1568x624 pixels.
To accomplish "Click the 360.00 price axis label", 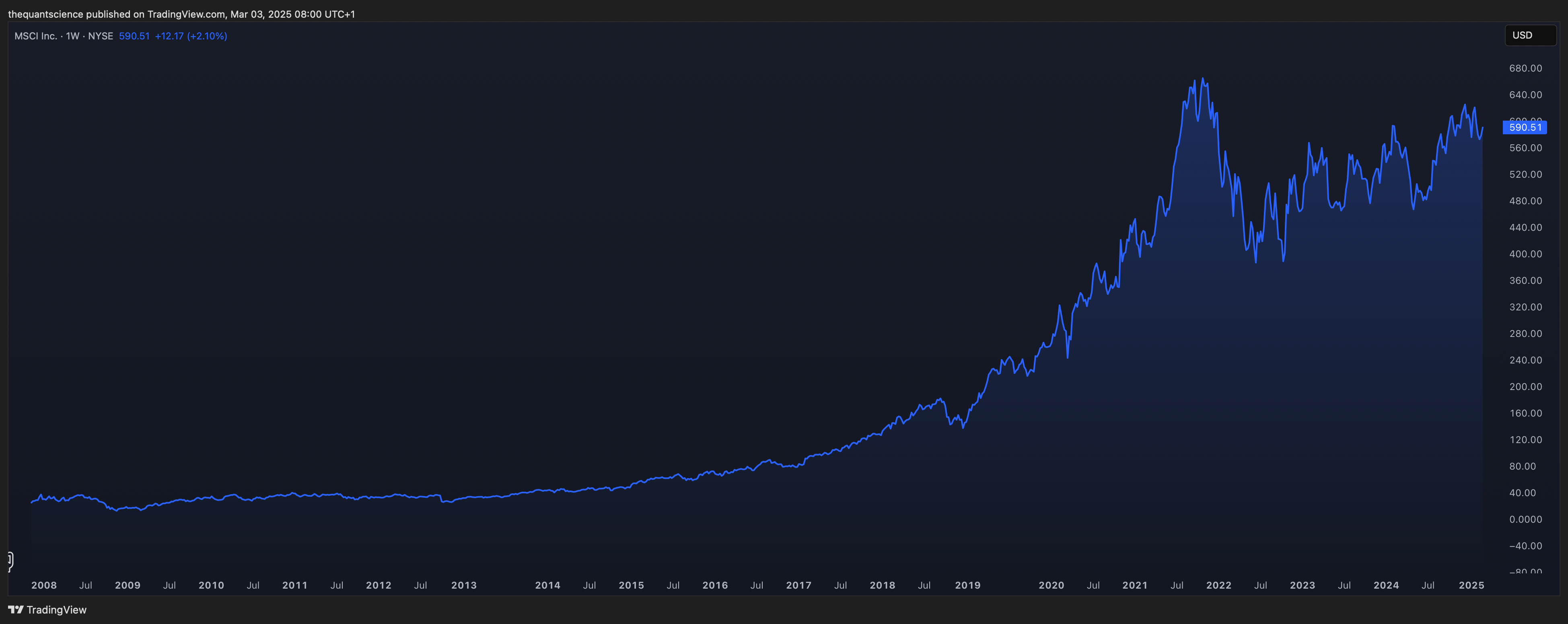I will click(x=1525, y=280).
